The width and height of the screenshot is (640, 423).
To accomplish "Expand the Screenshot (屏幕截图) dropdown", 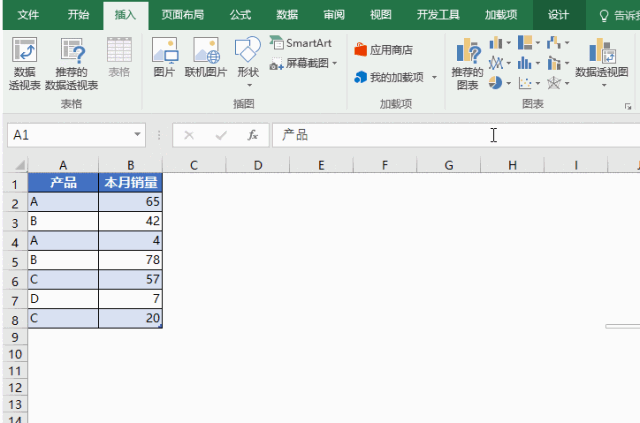I will (x=334, y=63).
